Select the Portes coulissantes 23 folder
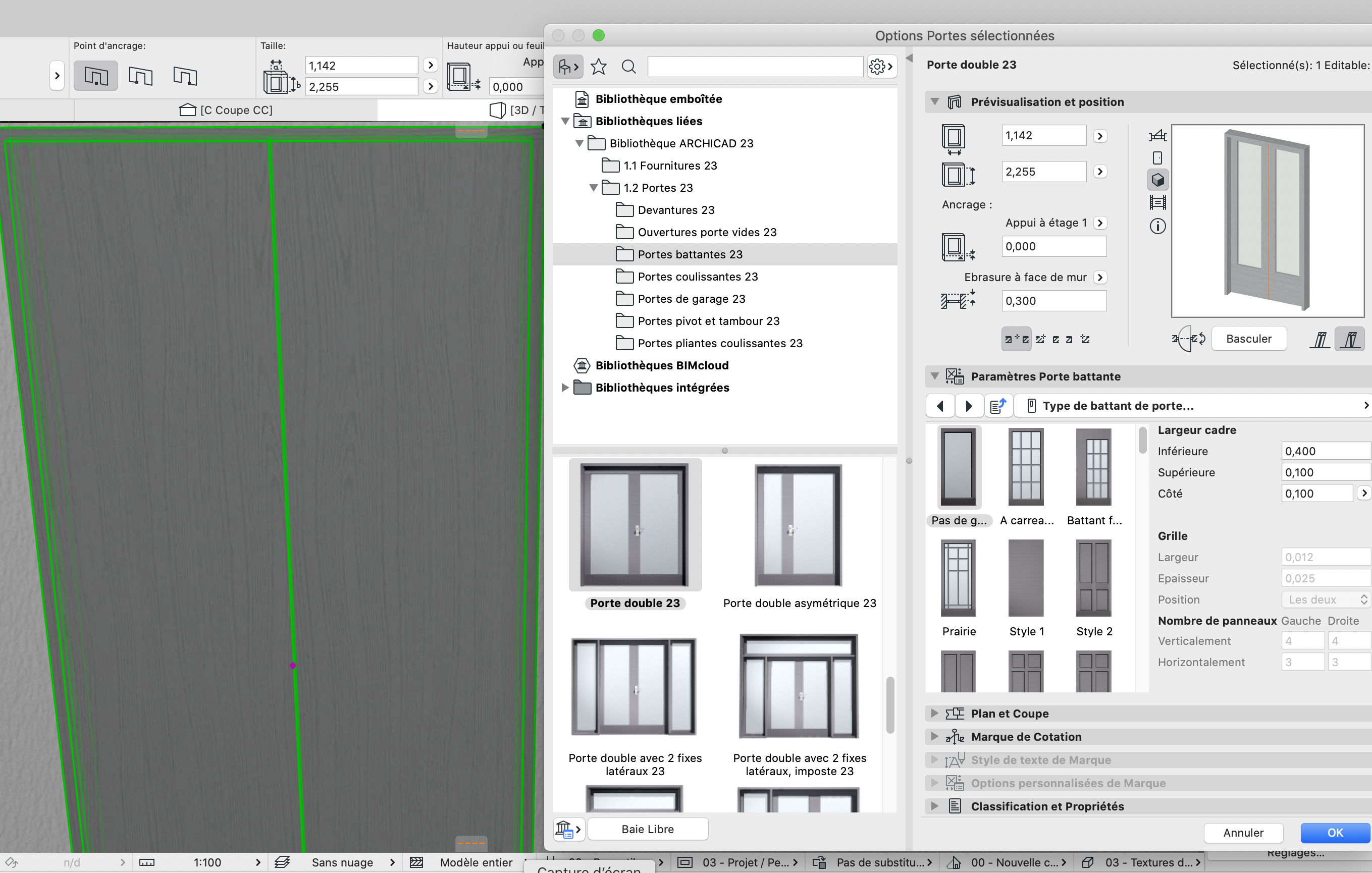The height and width of the screenshot is (873, 1372). (x=698, y=276)
